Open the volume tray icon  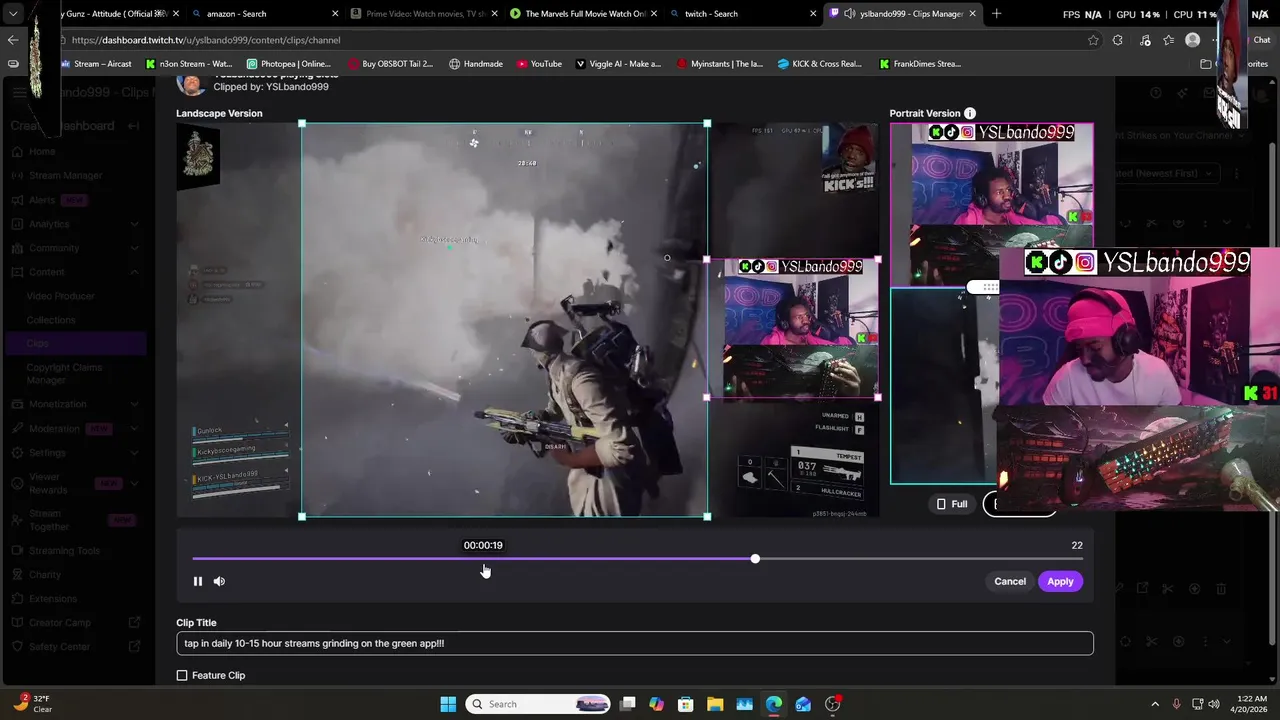[1216, 704]
